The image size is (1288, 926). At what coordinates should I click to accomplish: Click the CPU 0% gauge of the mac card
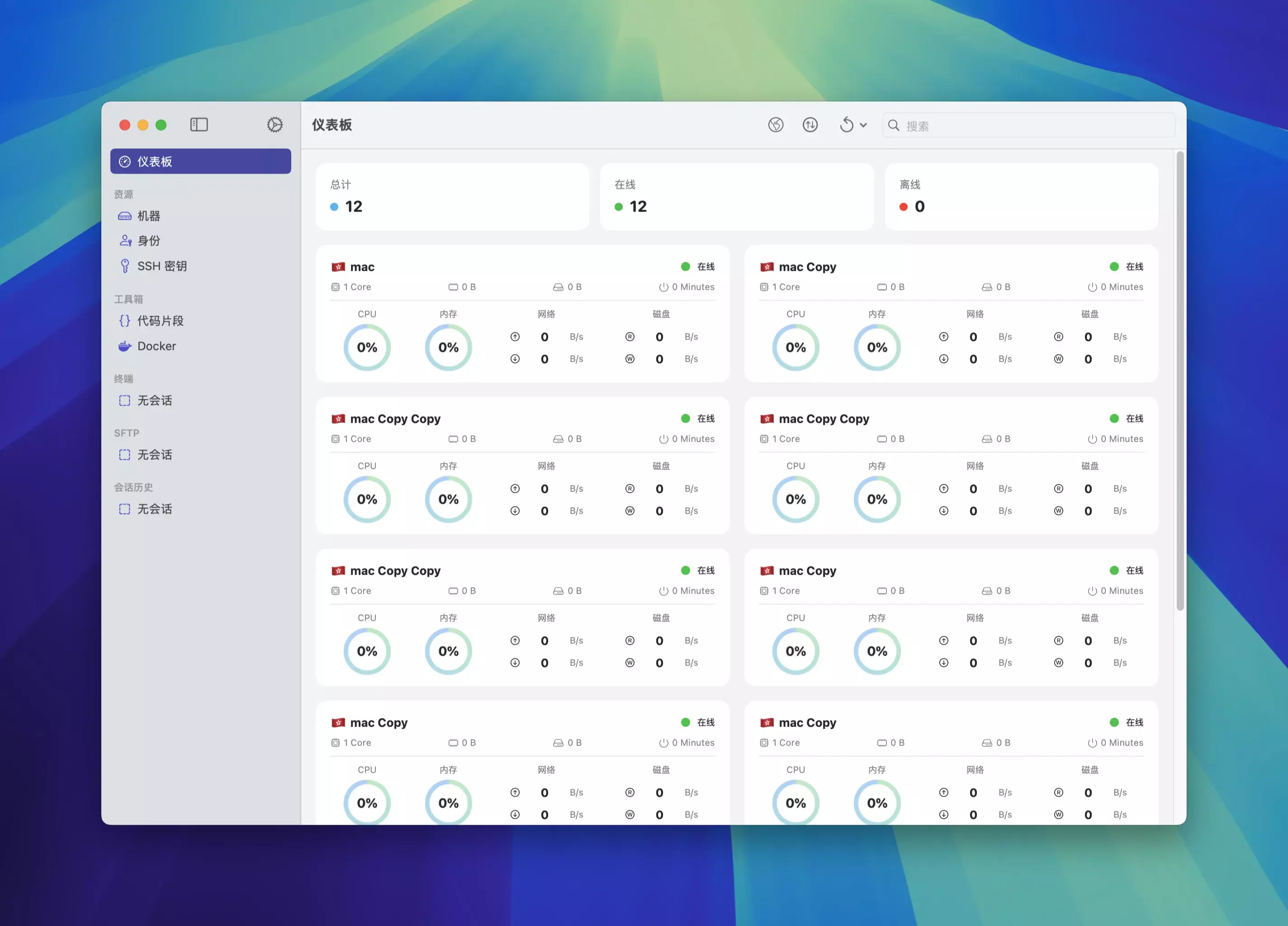tap(367, 347)
